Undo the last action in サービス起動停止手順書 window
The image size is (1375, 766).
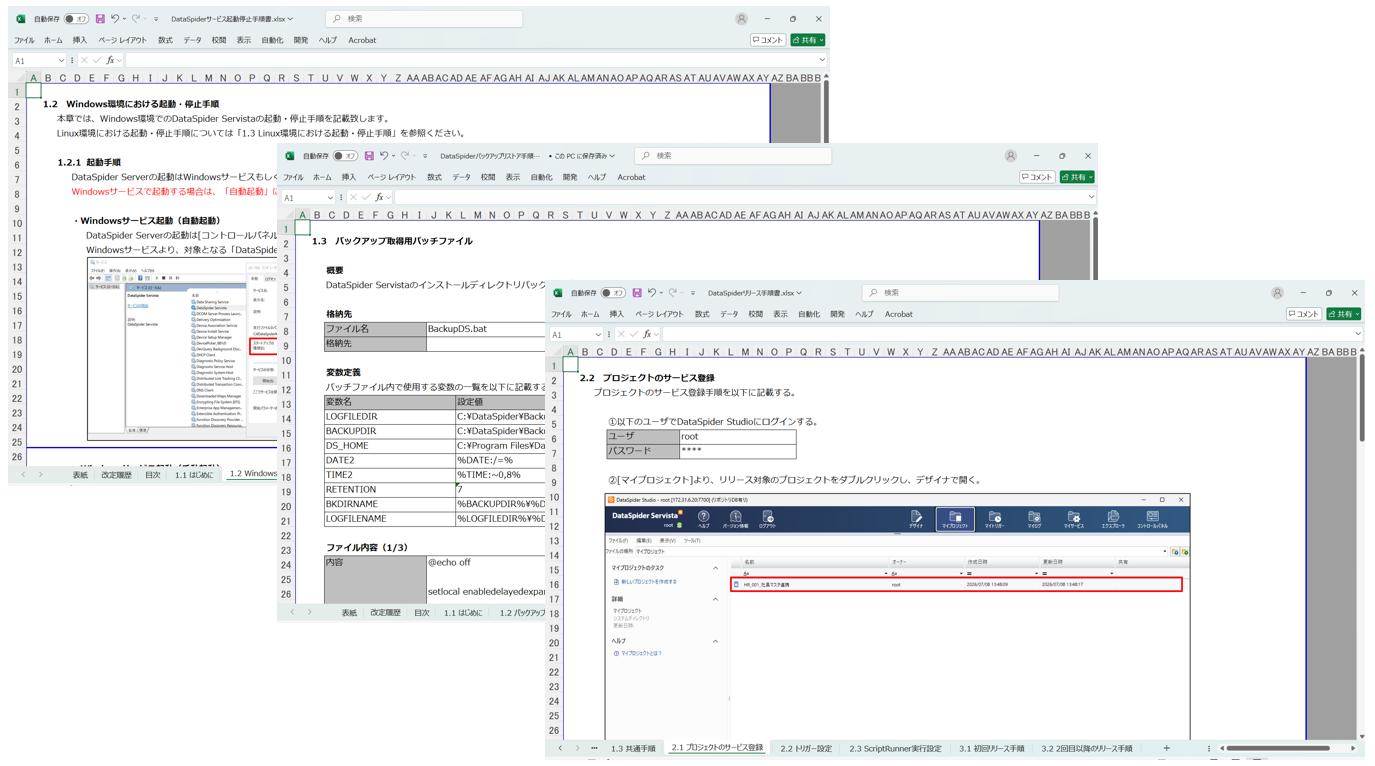(115, 19)
